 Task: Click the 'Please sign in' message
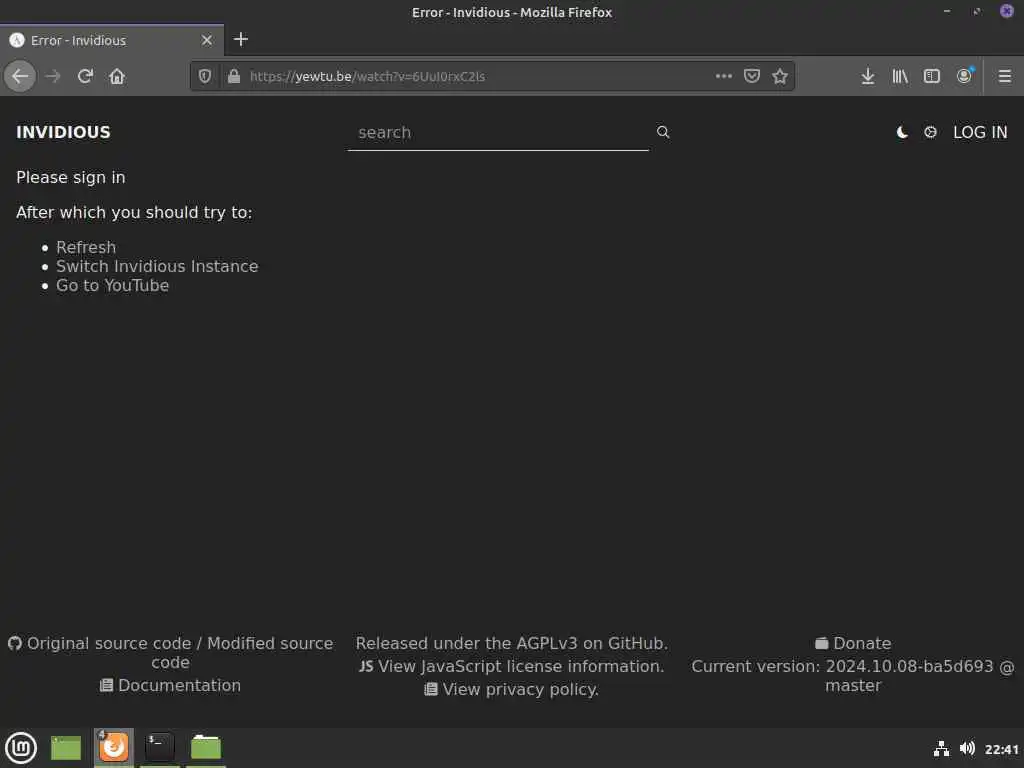(x=71, y=178)
